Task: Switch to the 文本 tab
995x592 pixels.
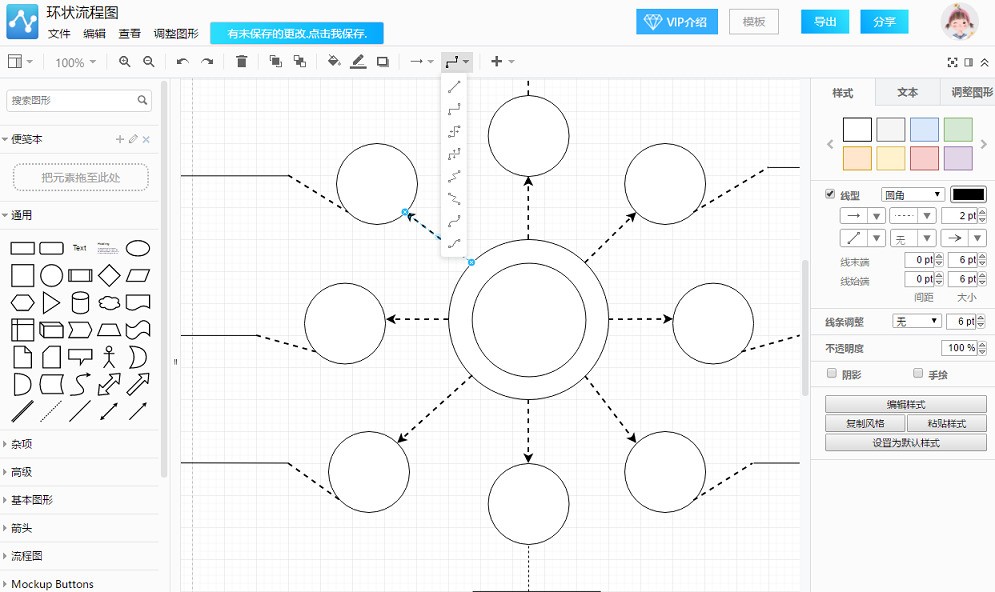Action: (x=907, y=93)
